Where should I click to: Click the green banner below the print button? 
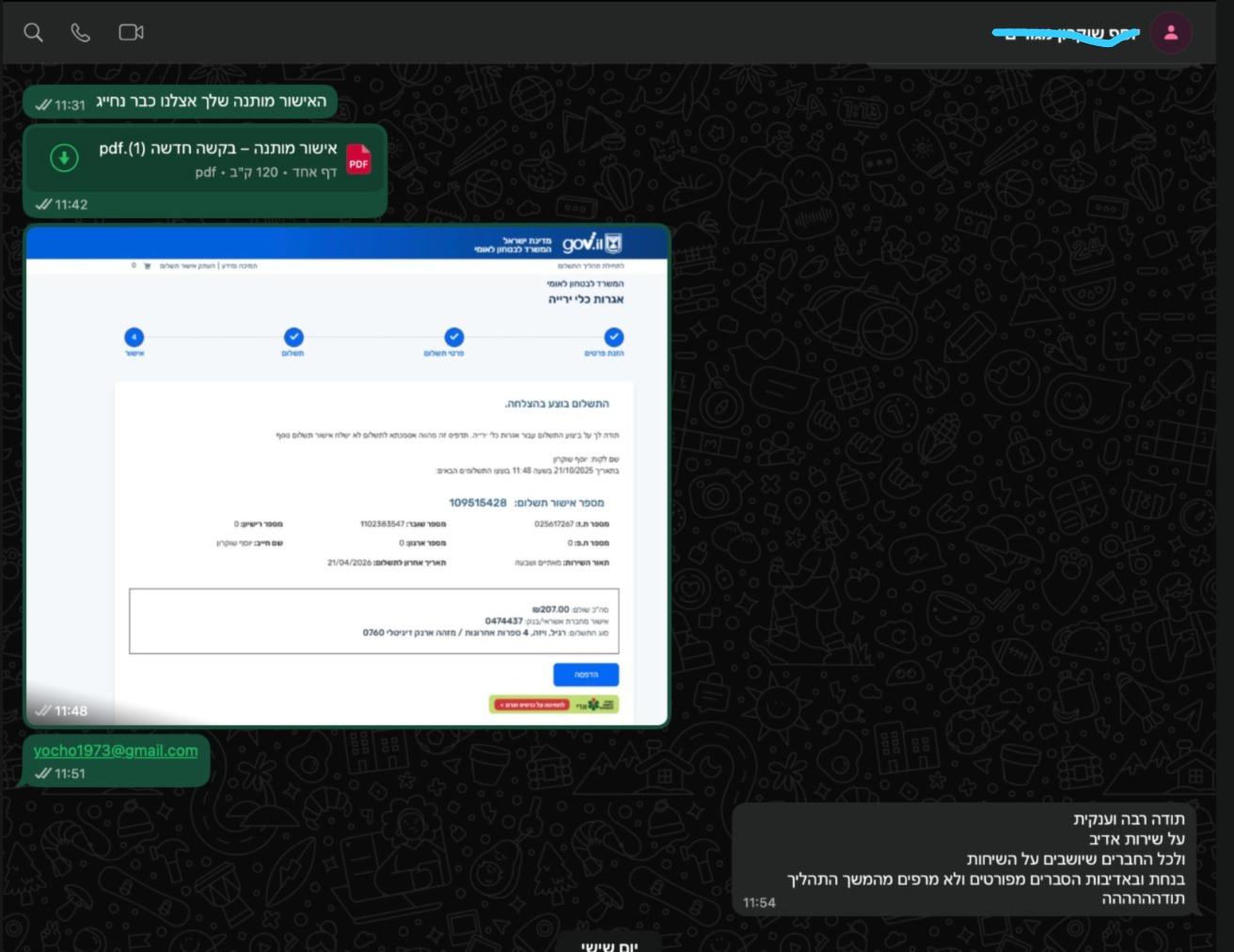point(553,705)
